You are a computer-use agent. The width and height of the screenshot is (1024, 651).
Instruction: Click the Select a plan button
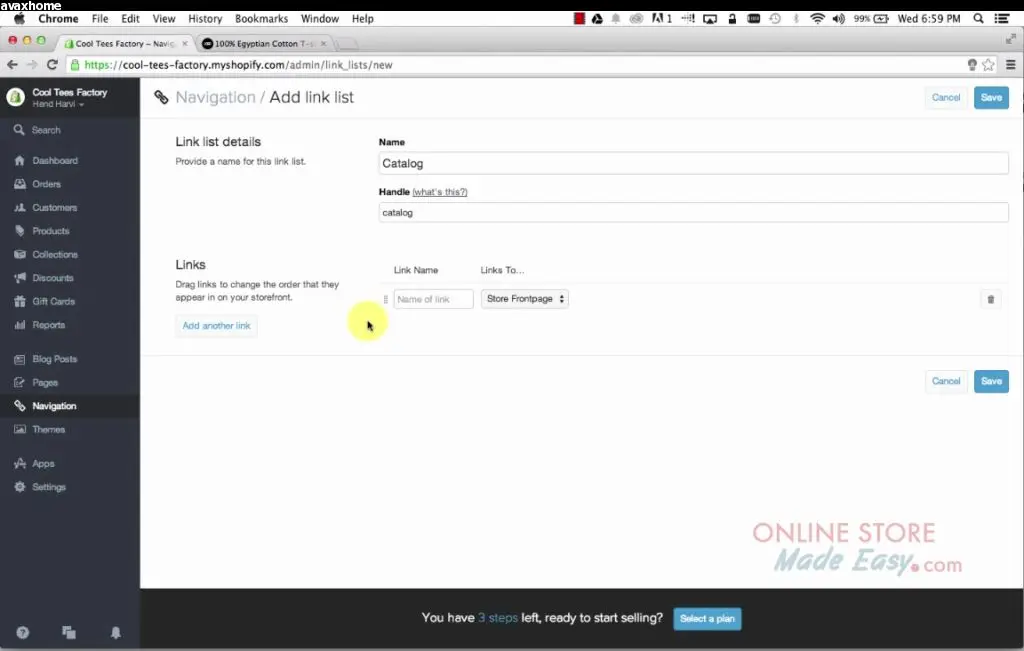(x=707, y=619)
